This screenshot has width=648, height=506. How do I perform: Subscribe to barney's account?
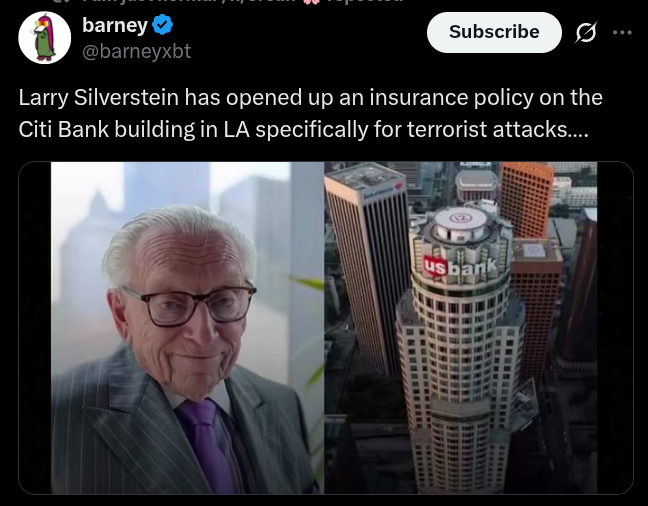pos(494,32)
